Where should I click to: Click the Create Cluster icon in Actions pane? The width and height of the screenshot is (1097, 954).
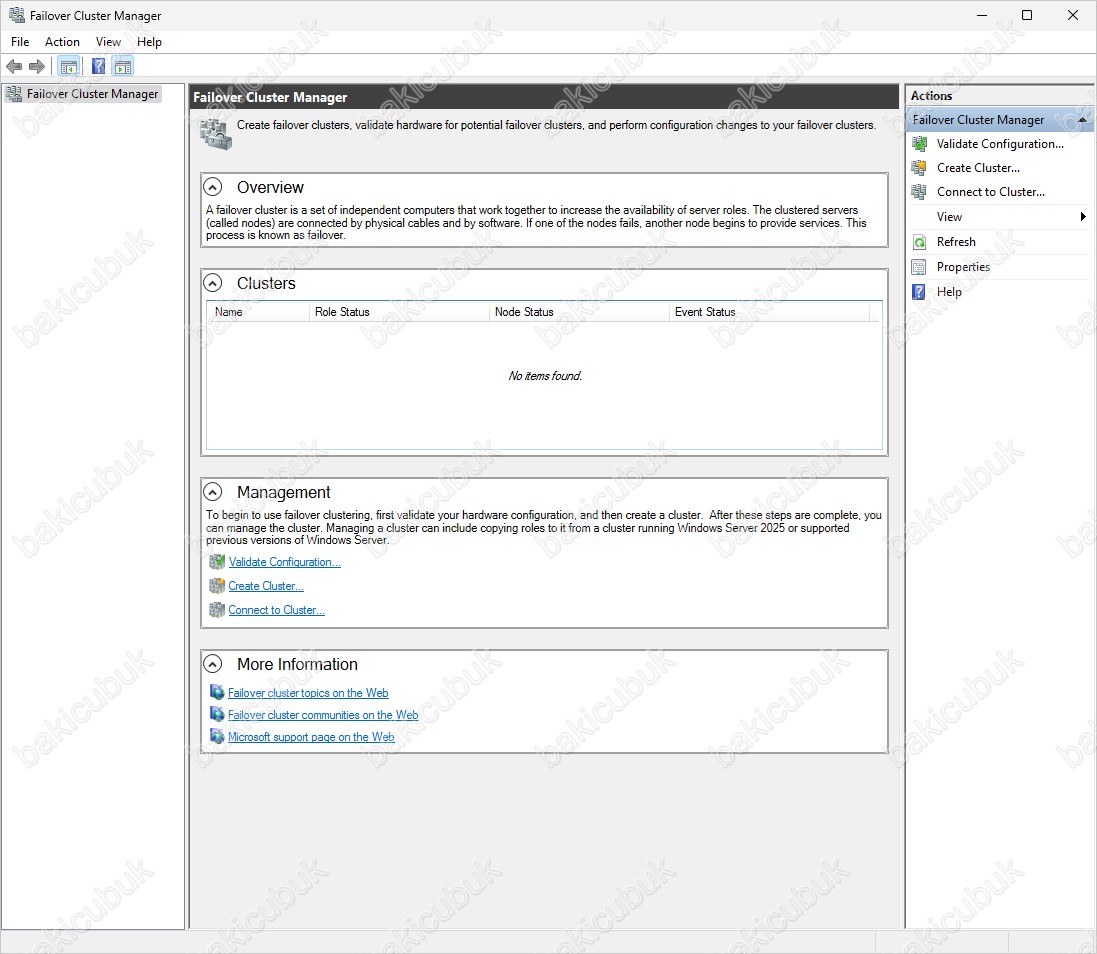pyautogui.click(x=919, y=168)
